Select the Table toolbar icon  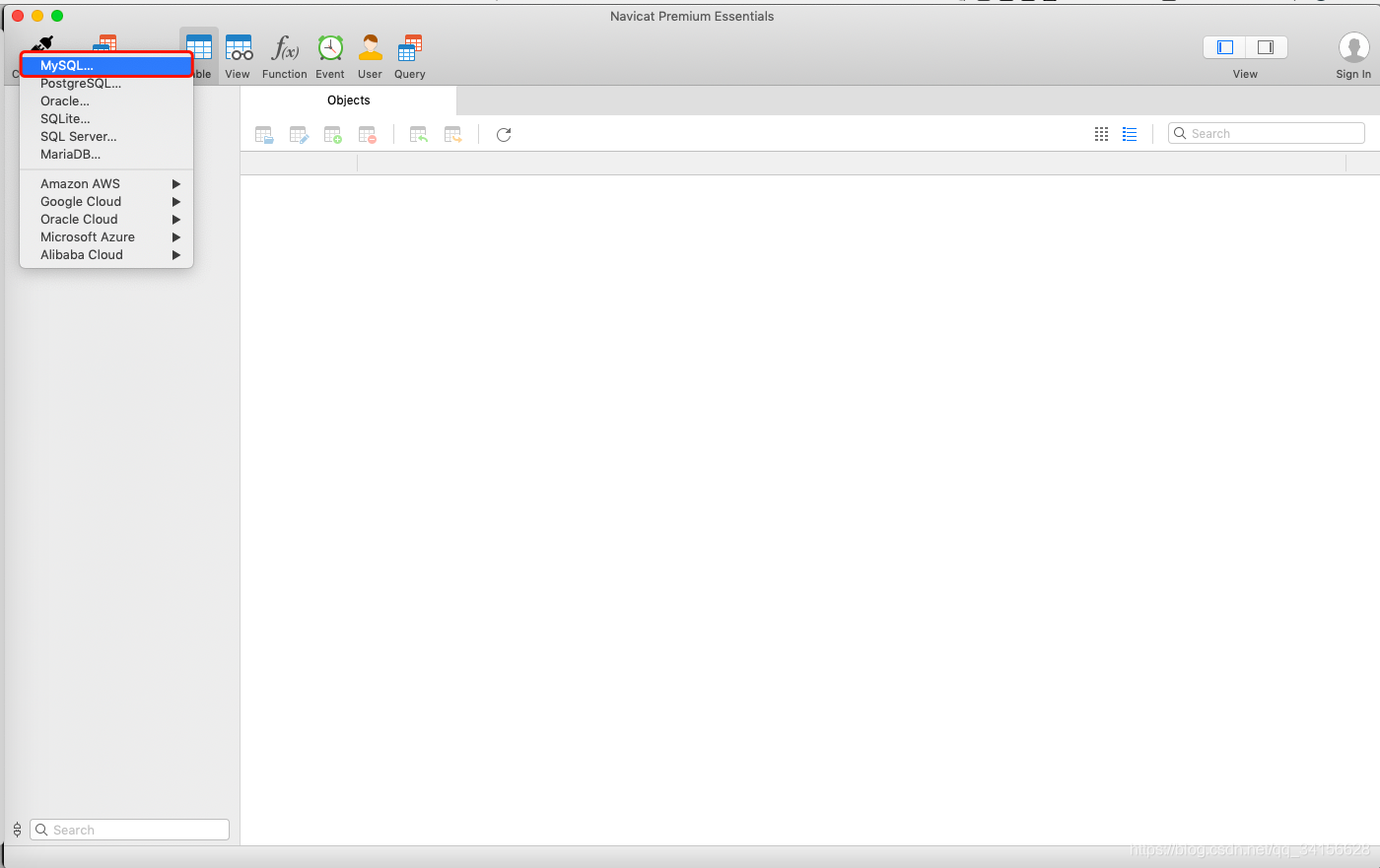click(x=199, y=47)
